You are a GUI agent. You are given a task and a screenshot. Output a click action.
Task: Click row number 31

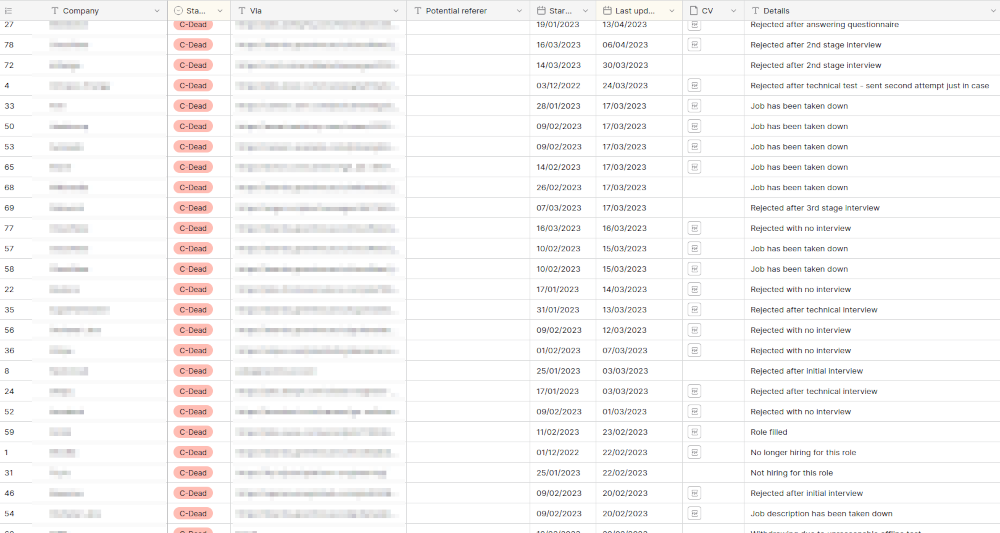click(9, 473)
